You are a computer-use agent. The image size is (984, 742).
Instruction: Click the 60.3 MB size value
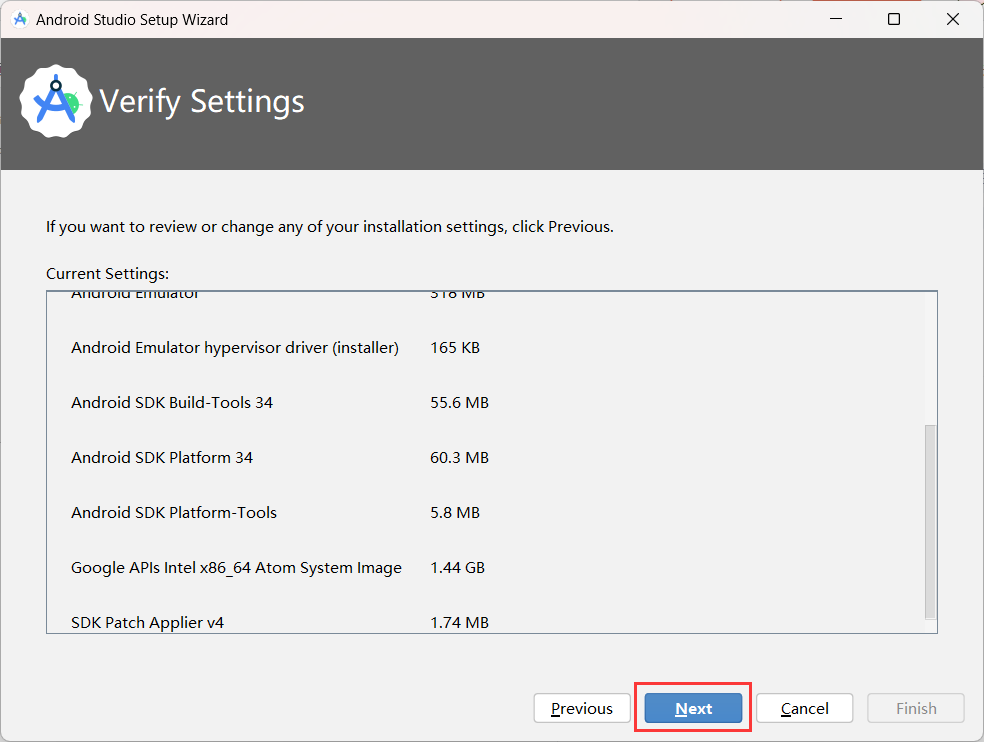[x=459, y=458]
